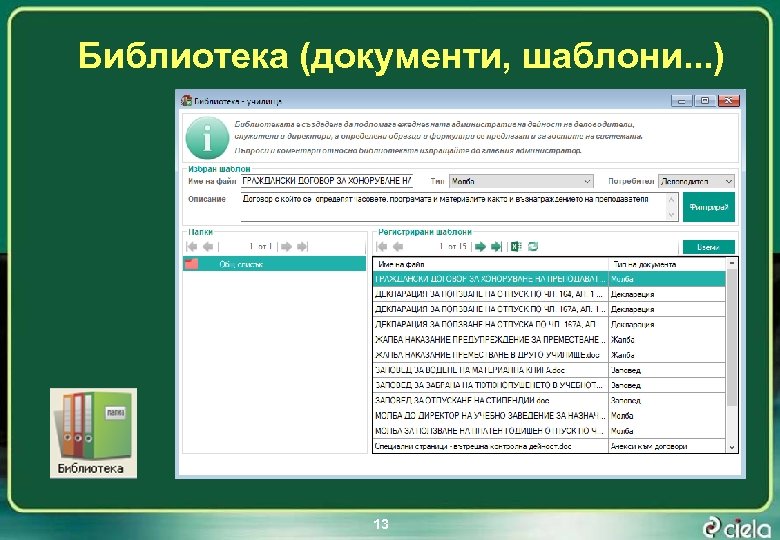Screen dimensions: 780x540
Task: Refresh the registered templates list
Action: pyautogui.click(x=533, y=247)
